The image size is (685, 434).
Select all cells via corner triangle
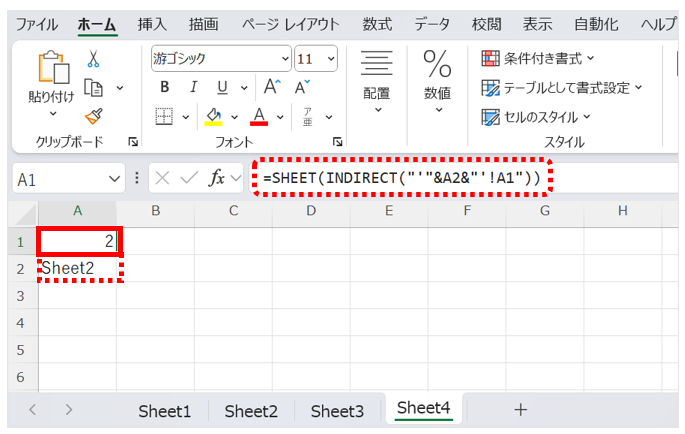point(23,213)
